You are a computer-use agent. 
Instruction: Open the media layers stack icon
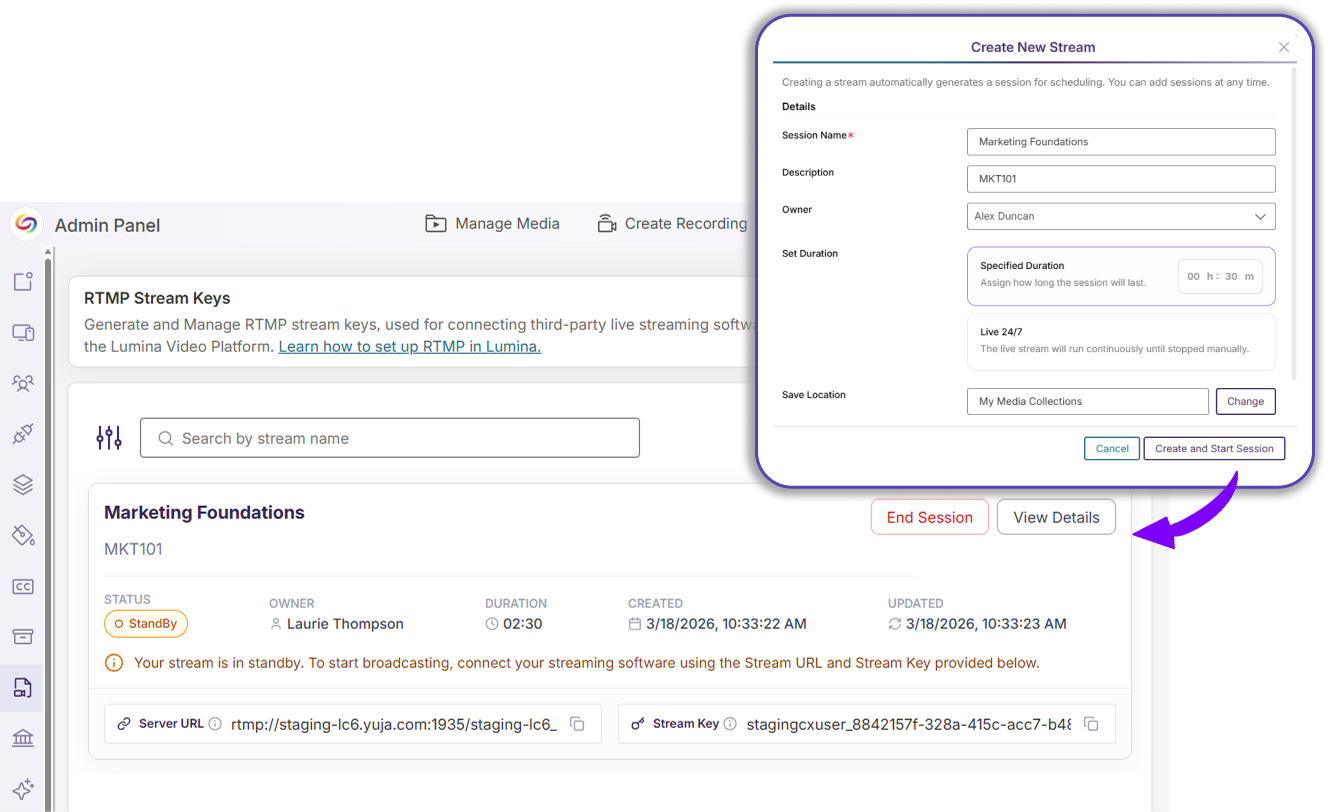click(x=22, y=484)
